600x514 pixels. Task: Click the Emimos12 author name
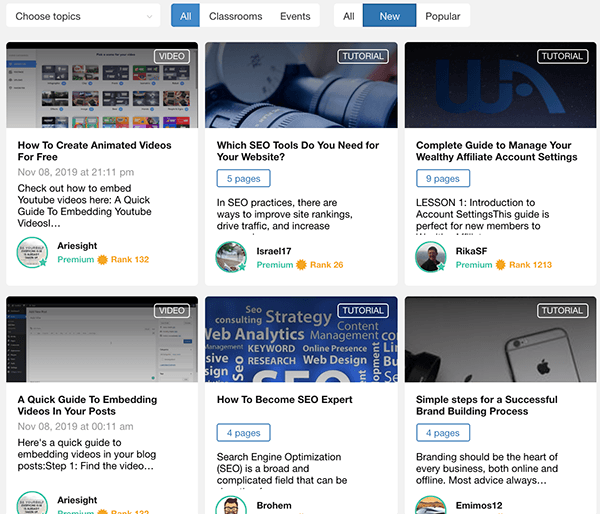point(479,505)
